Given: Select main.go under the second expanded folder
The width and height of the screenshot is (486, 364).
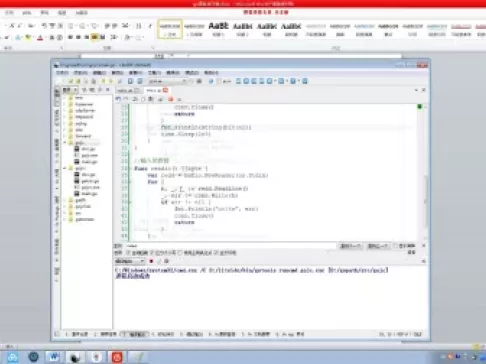Looking at the screenshot, I should (90, 194).
